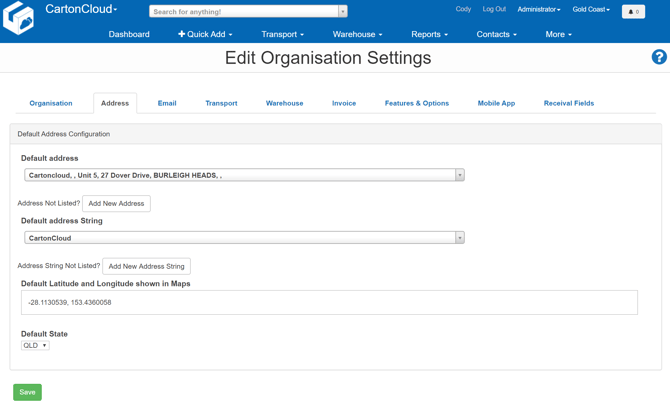Screen dimensions: 670x409
Task: Click the Add New Address button
Action: [116, 203]
